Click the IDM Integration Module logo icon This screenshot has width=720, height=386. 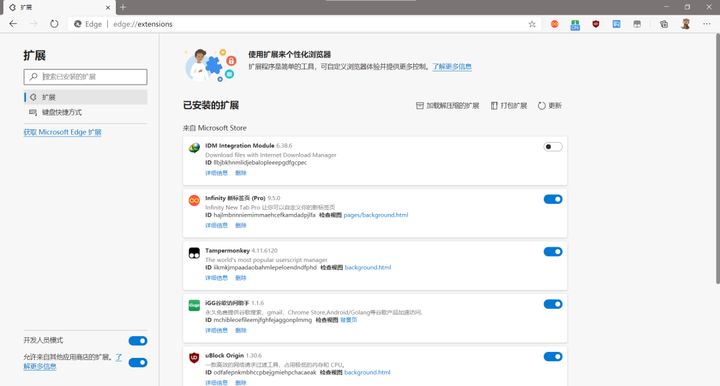(x=194, y=148)
